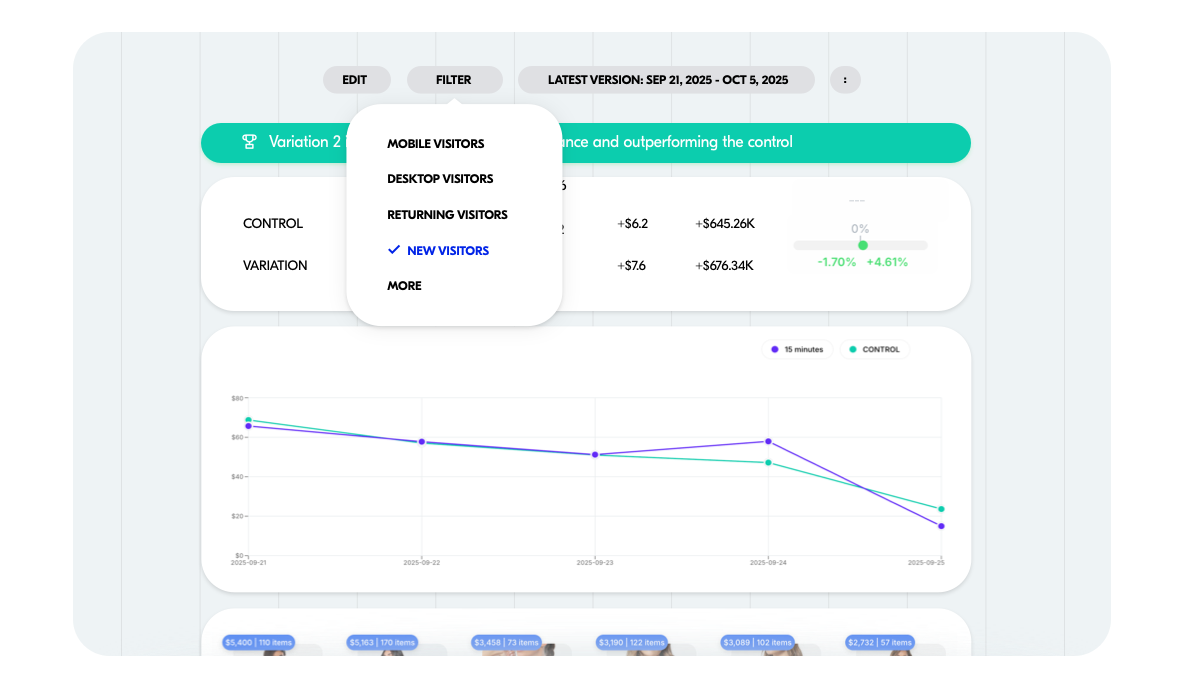Click the purple dot in the 15 minutes legend
1190x690 pixels.
[775, 350]
